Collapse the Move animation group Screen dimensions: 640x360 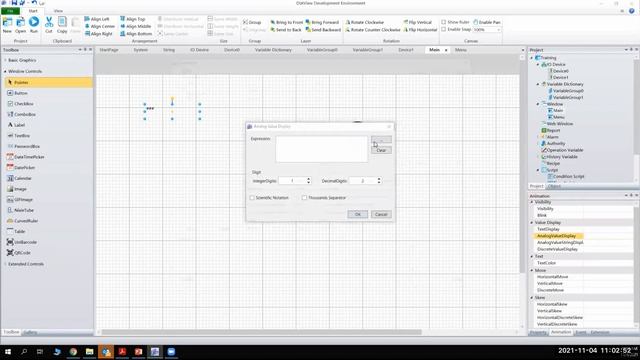pyautogui.click(x=532, y=270)
